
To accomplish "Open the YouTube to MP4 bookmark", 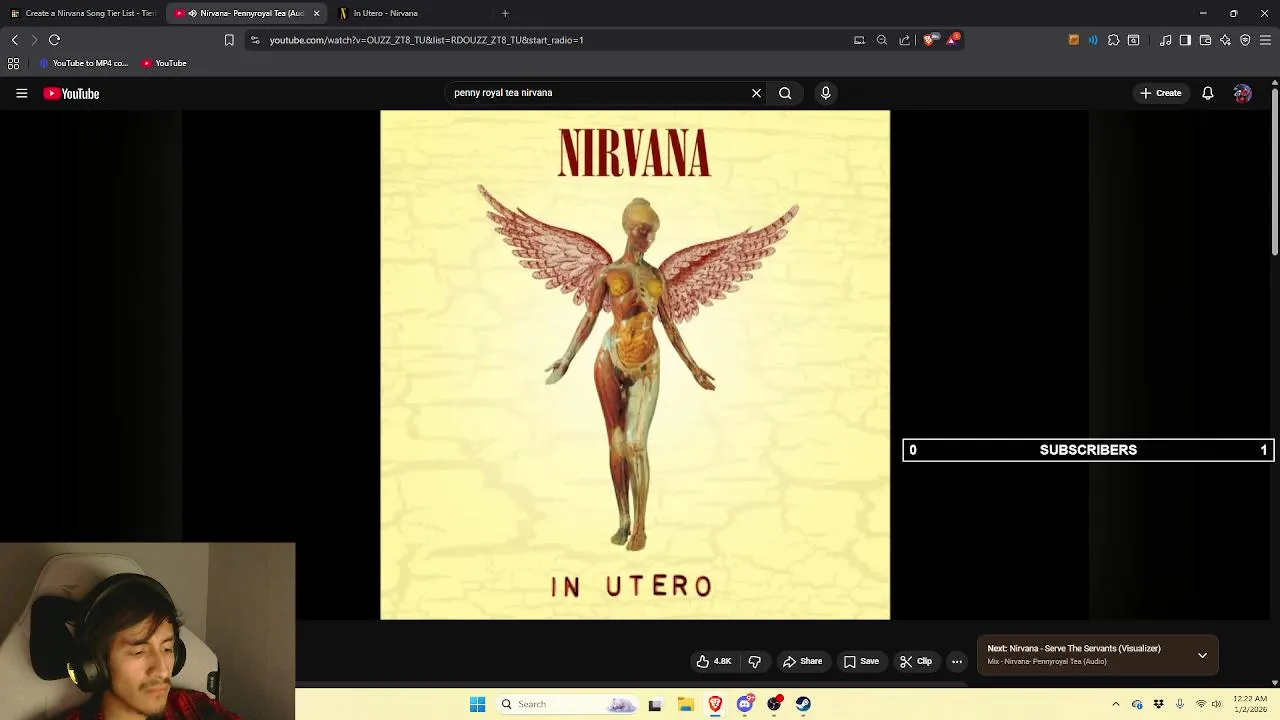I will point(84,63).
